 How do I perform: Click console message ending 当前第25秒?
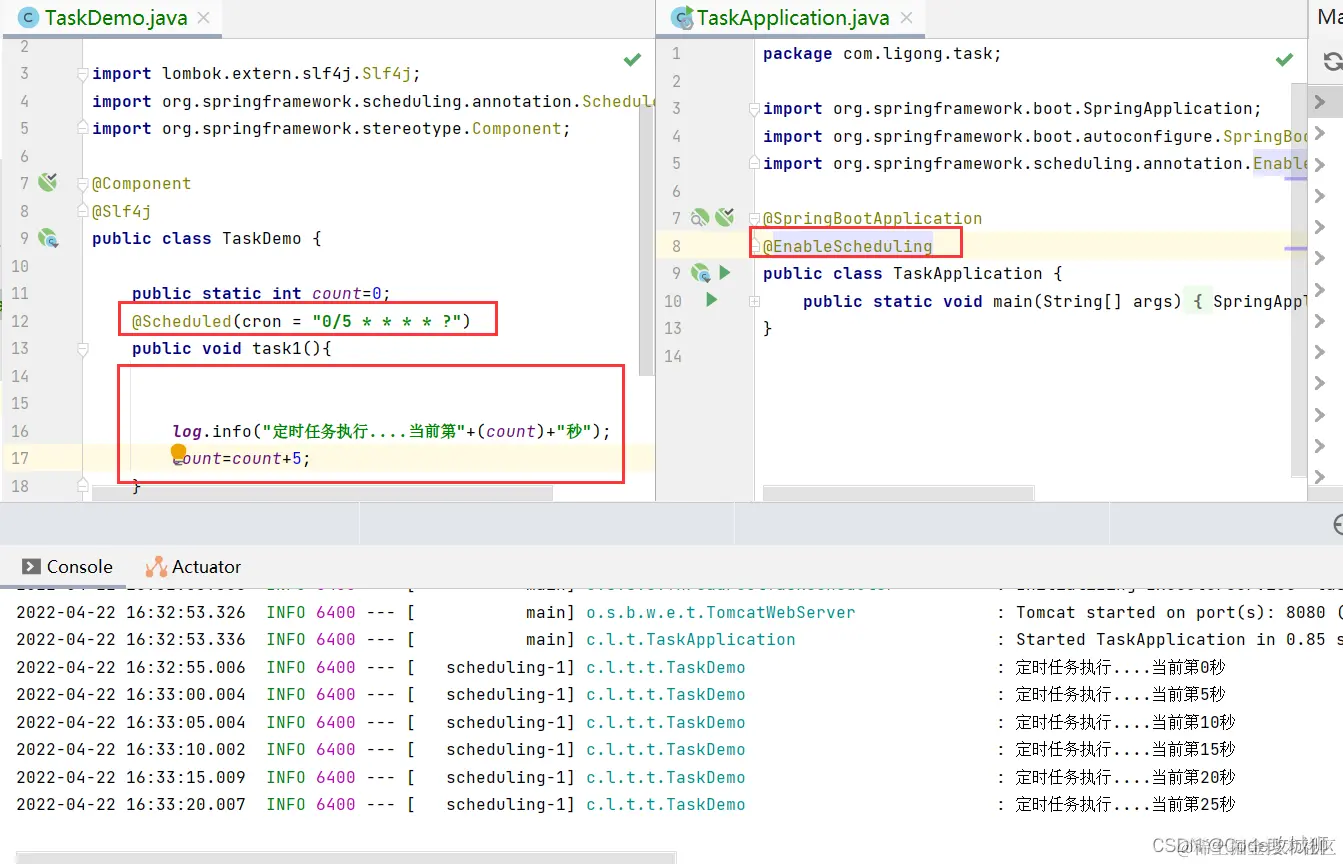(1125, 804)
